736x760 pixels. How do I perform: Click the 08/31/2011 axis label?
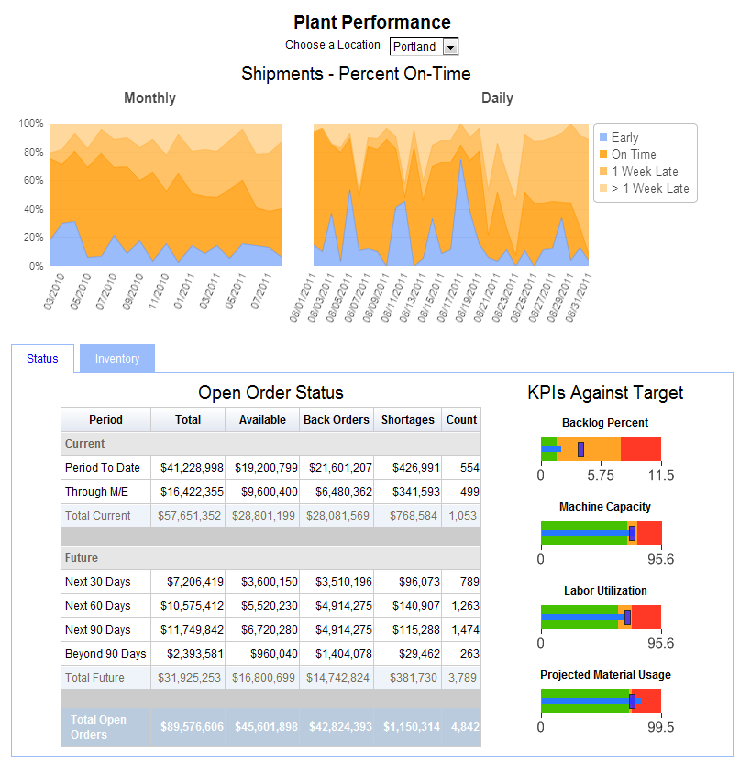pos(578,298)
